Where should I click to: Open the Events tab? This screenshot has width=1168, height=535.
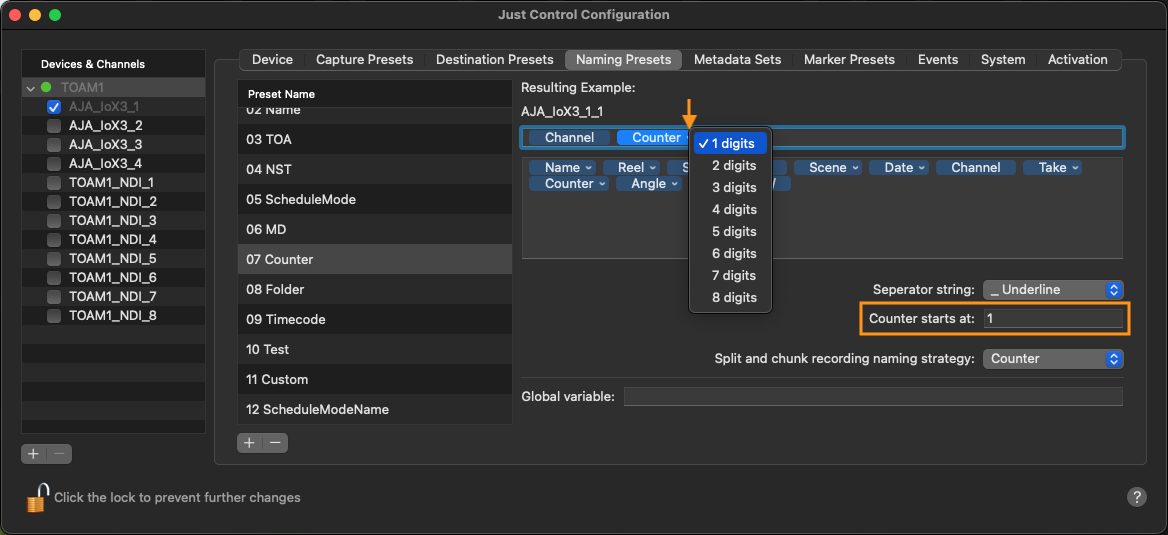(938, 60)
